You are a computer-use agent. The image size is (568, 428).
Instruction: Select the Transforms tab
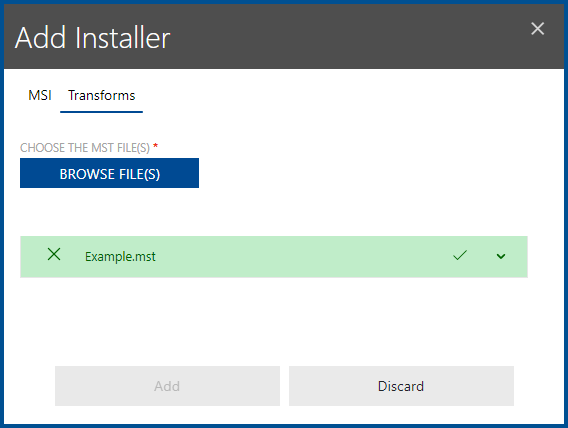pyautogui.click(x=101, y=96)
